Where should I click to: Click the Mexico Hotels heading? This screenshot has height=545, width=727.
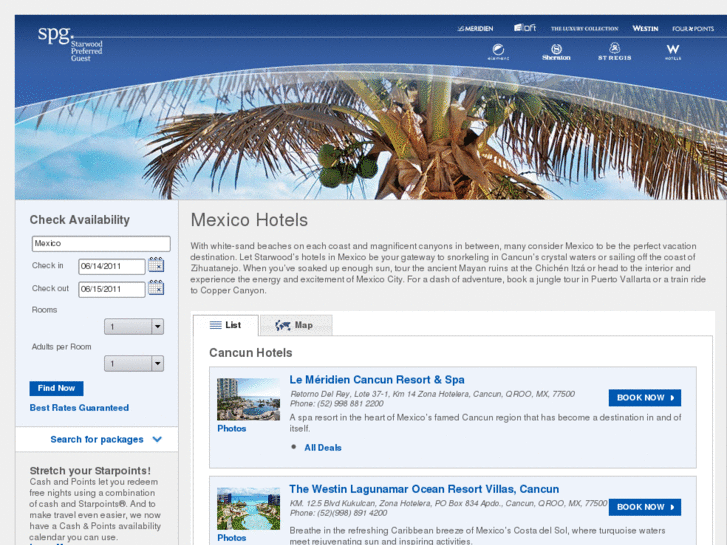[x=249, y=220]
